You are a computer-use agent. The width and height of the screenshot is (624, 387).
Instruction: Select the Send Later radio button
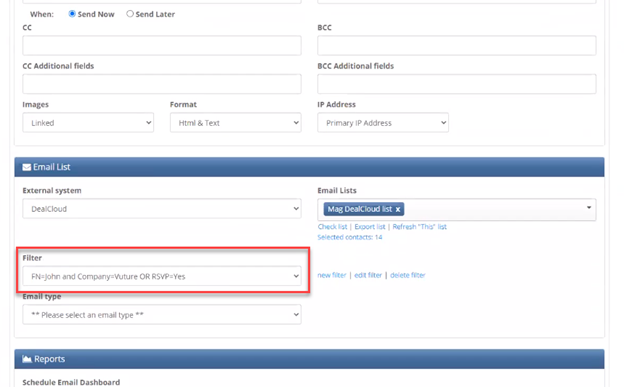(x=130, y=14)
